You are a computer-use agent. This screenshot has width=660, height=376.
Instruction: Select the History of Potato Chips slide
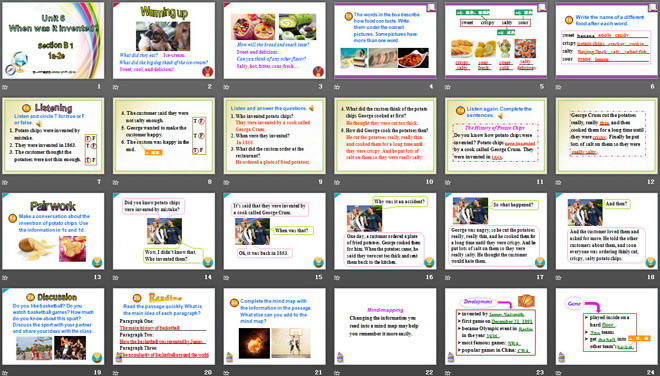[496, 136]
